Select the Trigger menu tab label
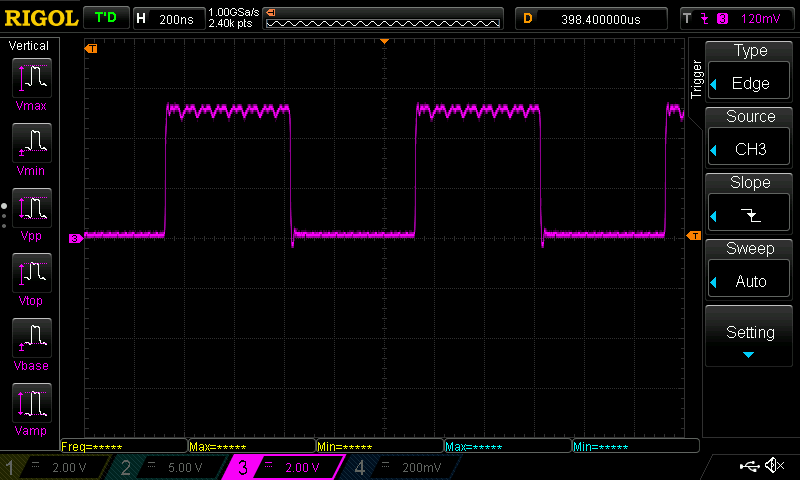Viewport: 800px width, 480px height. pyautogui.click(x=696, y=79)
